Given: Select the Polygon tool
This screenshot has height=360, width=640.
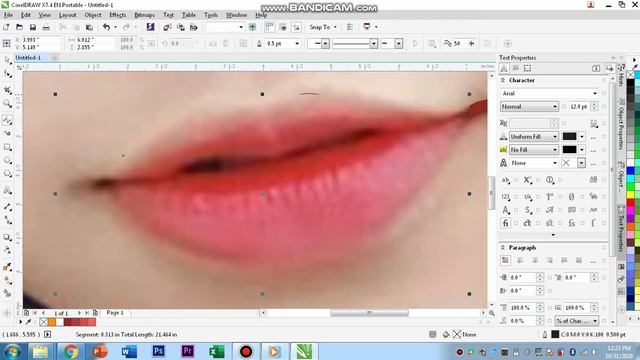Looking at the screenshot, I should click(x=7, y=174).
